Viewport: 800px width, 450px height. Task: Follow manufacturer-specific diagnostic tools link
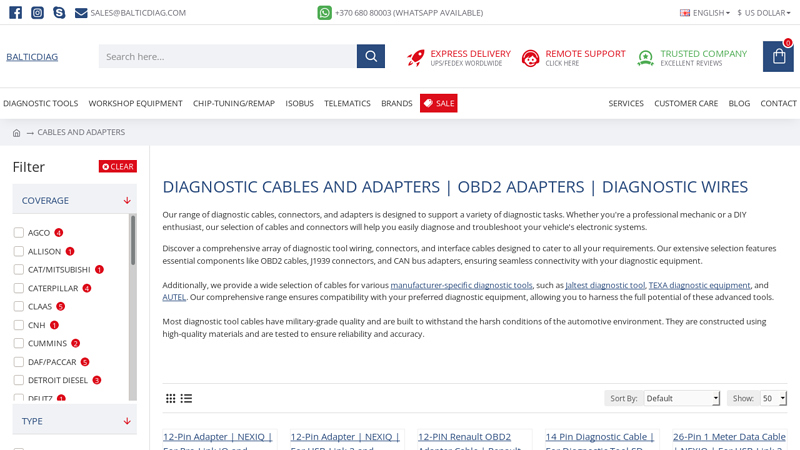(x=461, y=285)
